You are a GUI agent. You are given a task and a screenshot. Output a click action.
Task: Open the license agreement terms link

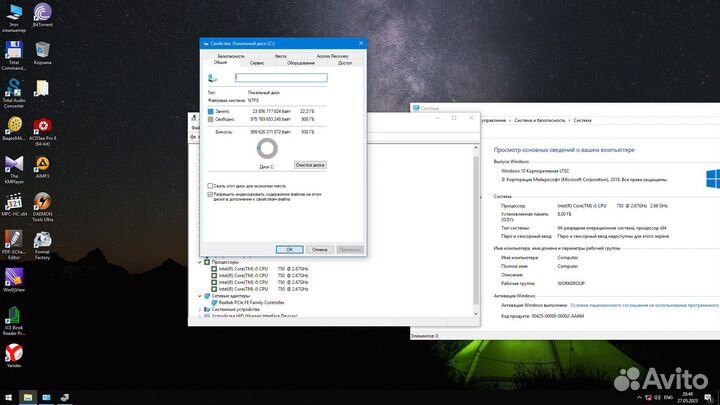645,305
